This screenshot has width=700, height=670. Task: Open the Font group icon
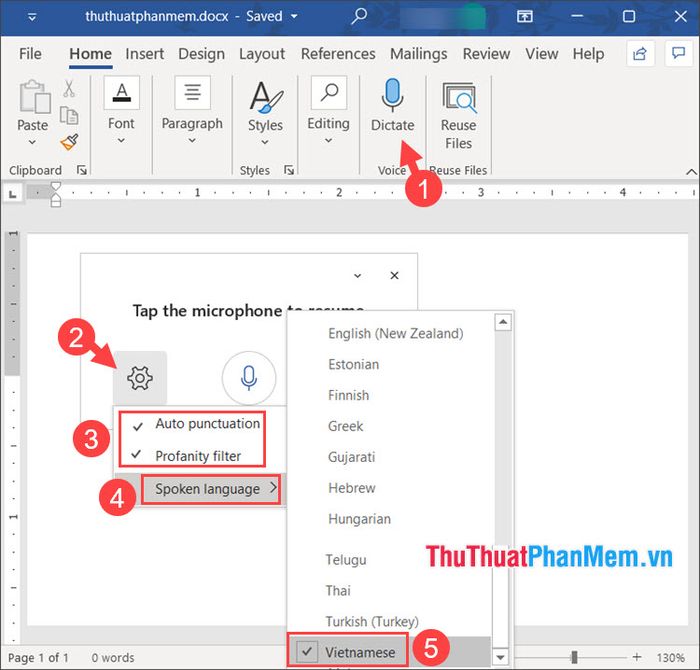coord(121,92)
